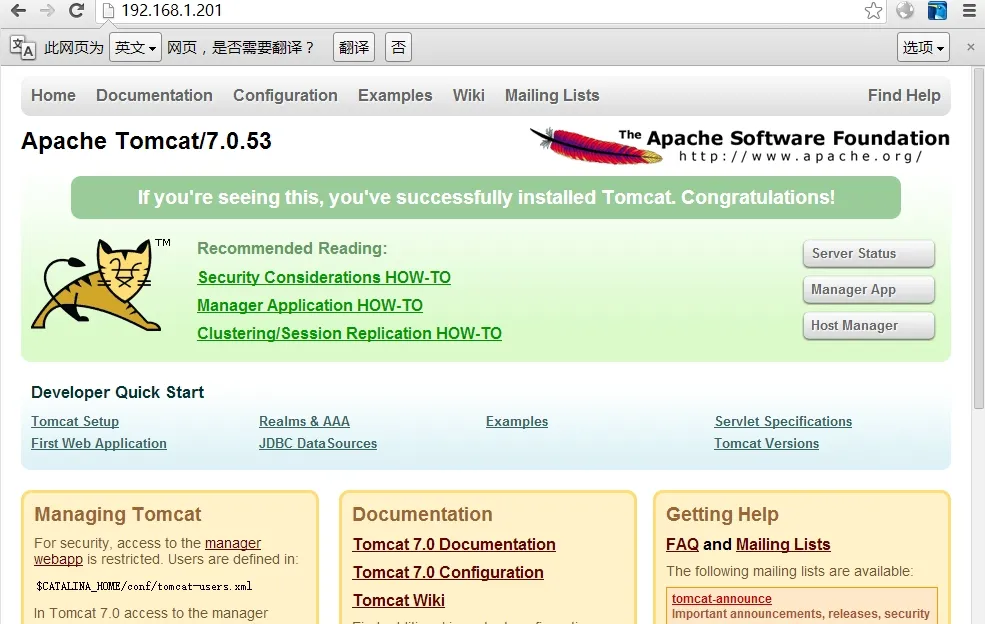Open the Examples link under Developer Quick Start

click(x=517, y=422)
